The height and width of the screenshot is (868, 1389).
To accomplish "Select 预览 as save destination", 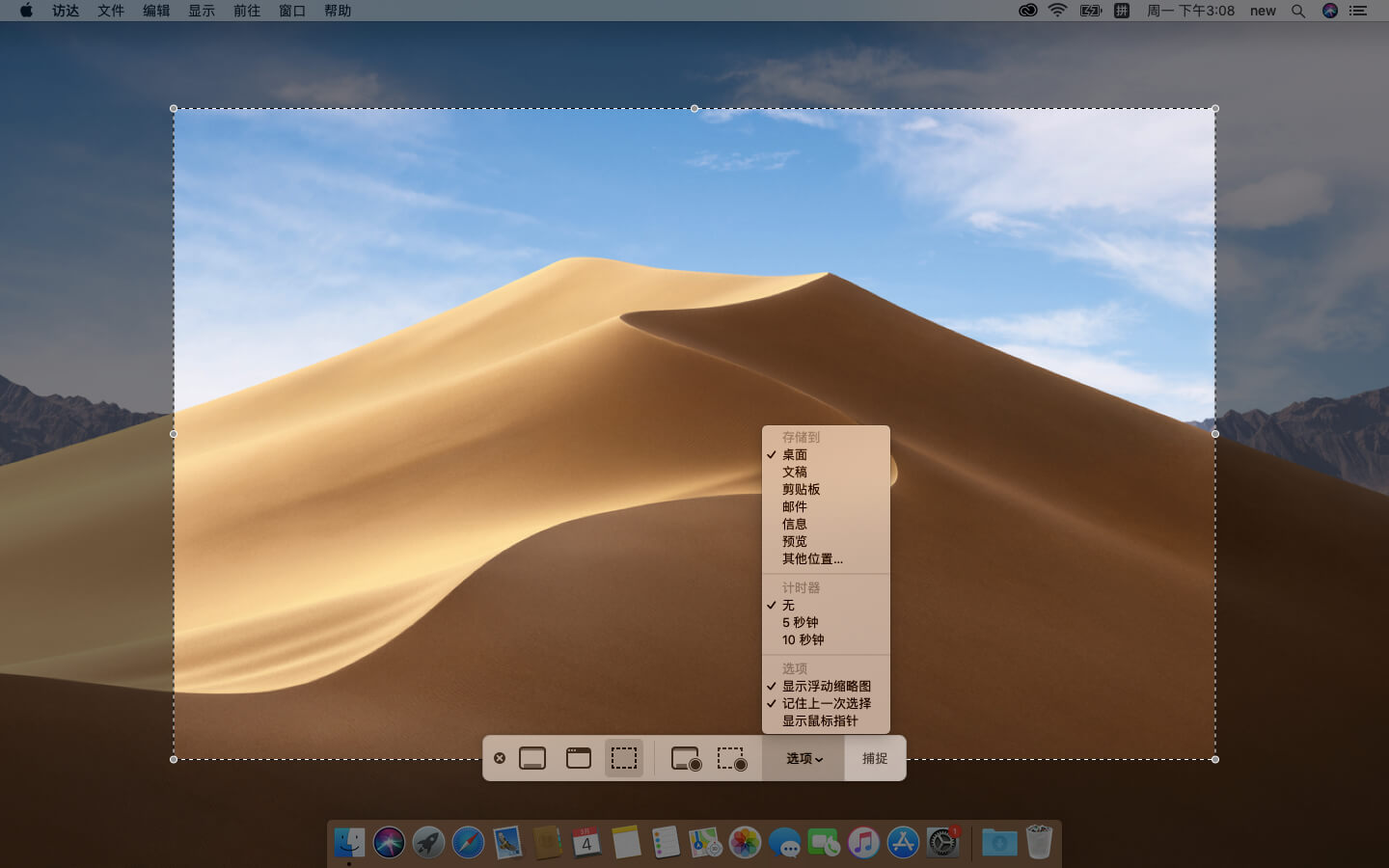I will pyautogui.click(x=826, y=541).
